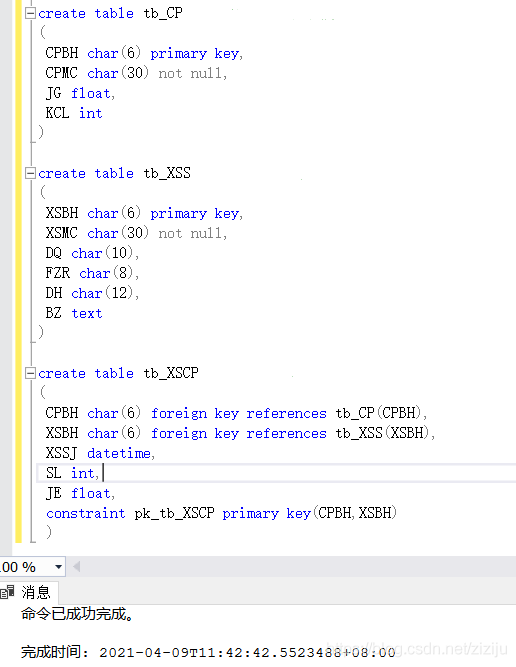
Task: Click the KCL int column definition
Action: click(x=74, y=114)
